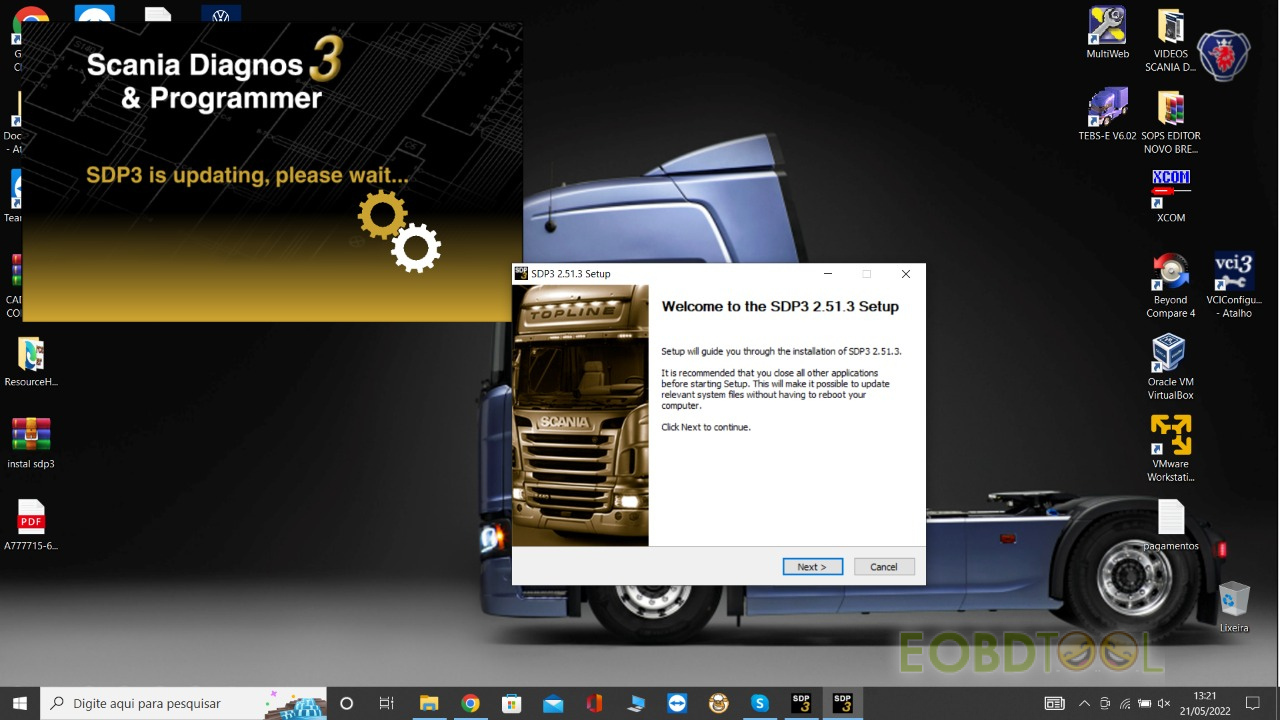
Task: Open Cortana circle on the taskbar
Action: (x=347, y=703)
